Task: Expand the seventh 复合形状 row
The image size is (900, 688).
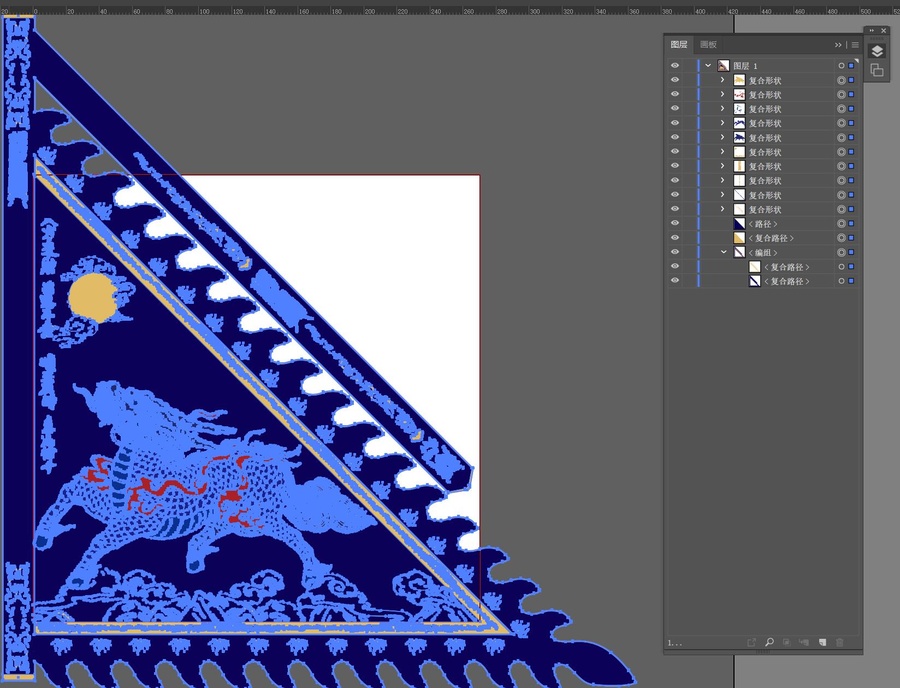Action: 723,166
